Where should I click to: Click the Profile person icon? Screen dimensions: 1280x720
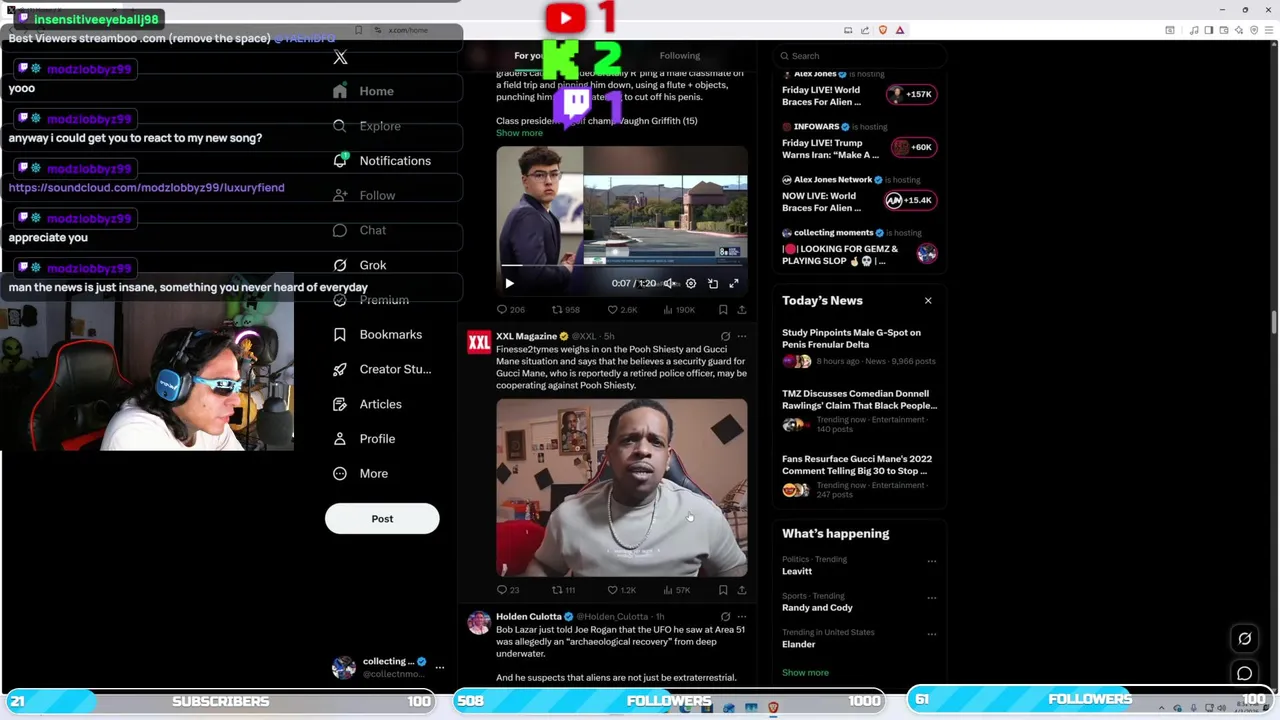pos(340,439)
